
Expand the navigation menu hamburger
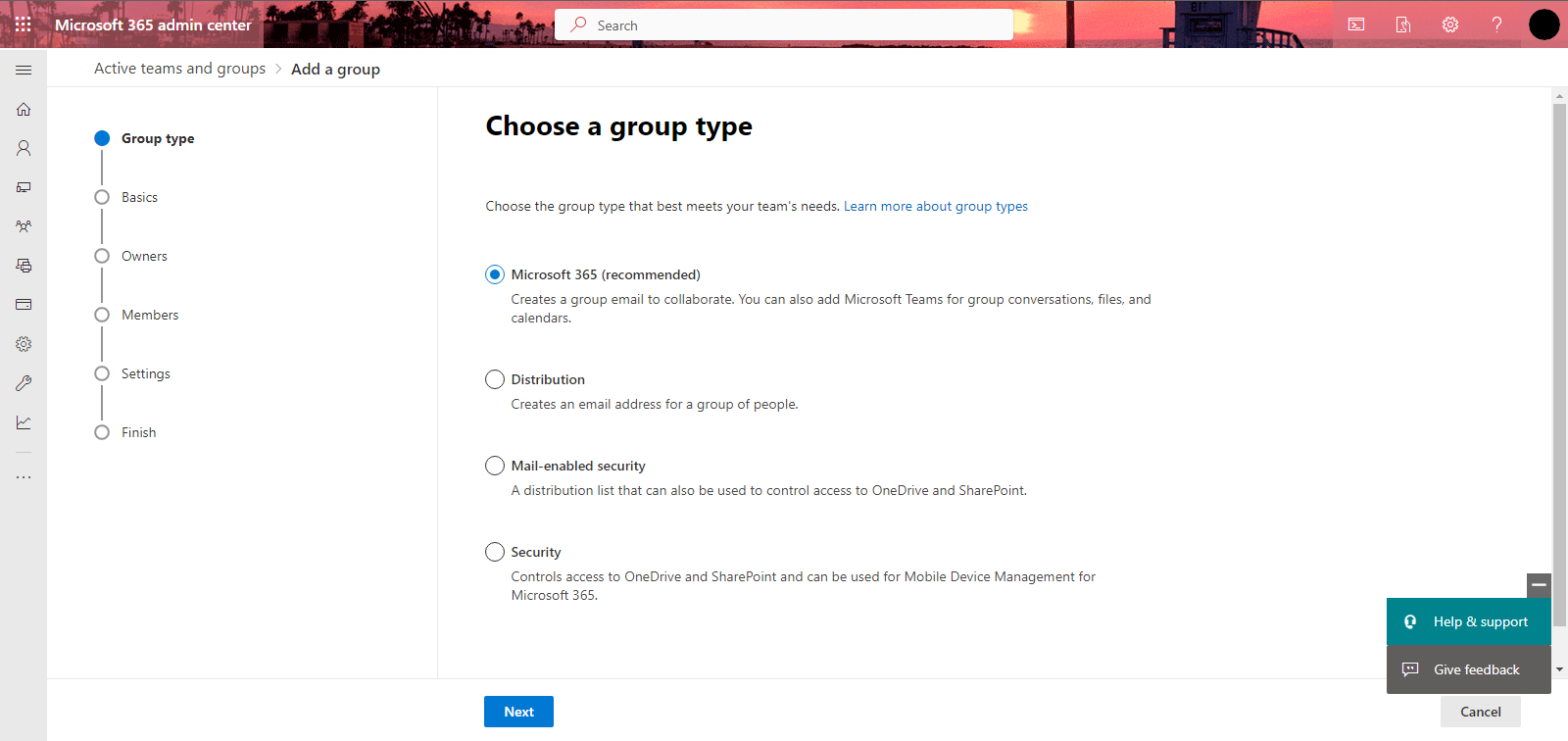(x=24, y=70)
